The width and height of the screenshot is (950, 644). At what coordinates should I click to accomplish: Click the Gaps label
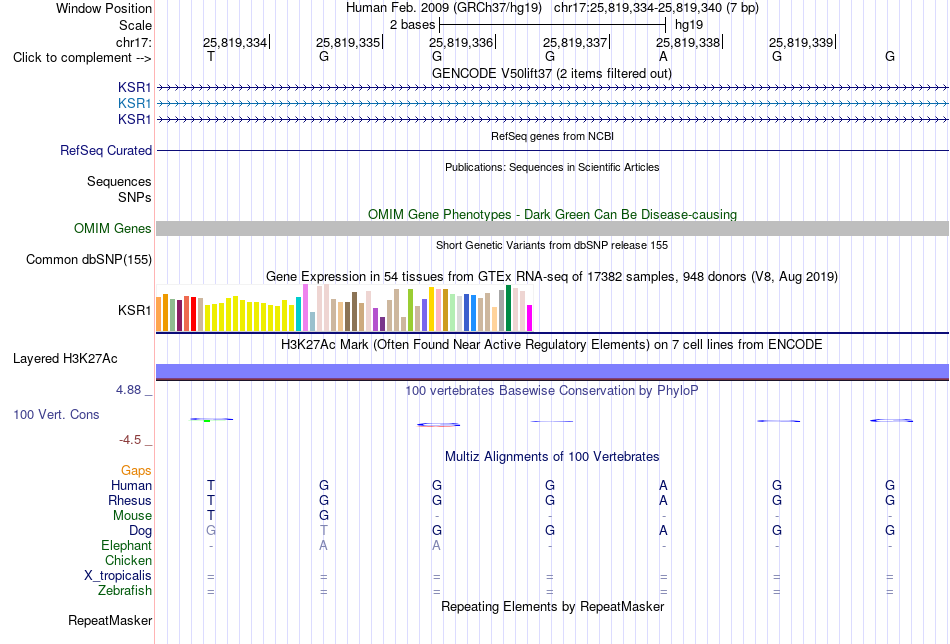[x=136, y=471]
